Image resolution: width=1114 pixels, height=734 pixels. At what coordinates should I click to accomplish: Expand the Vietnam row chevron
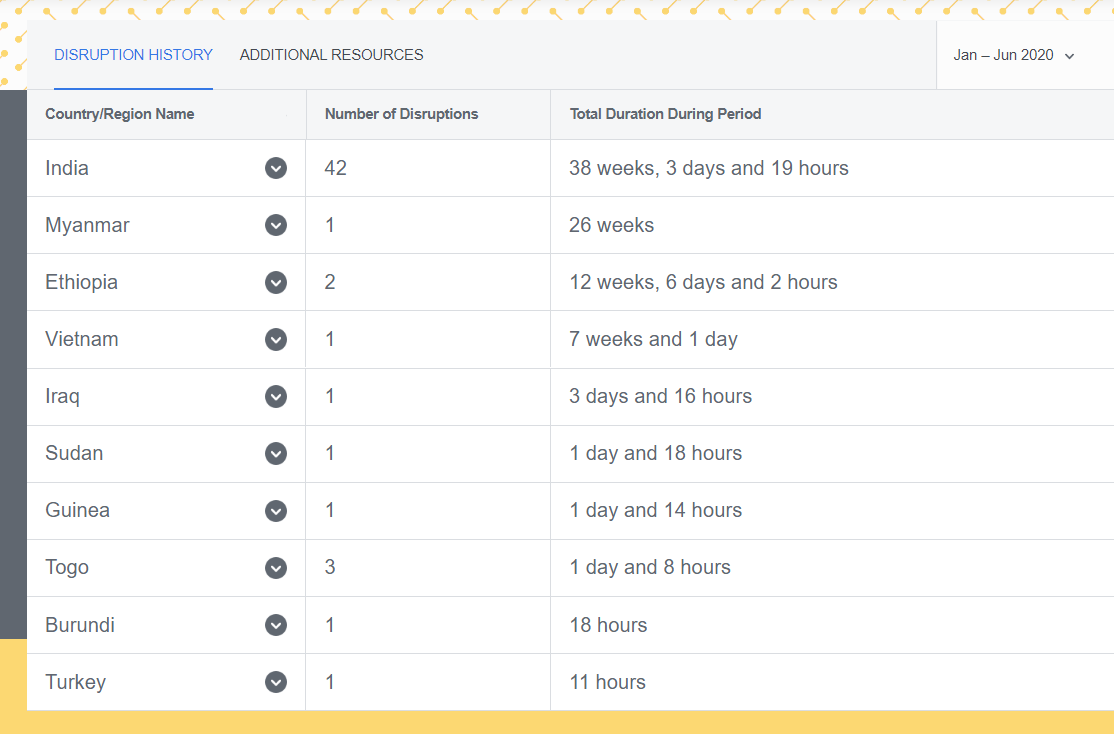tap(276, 339)
